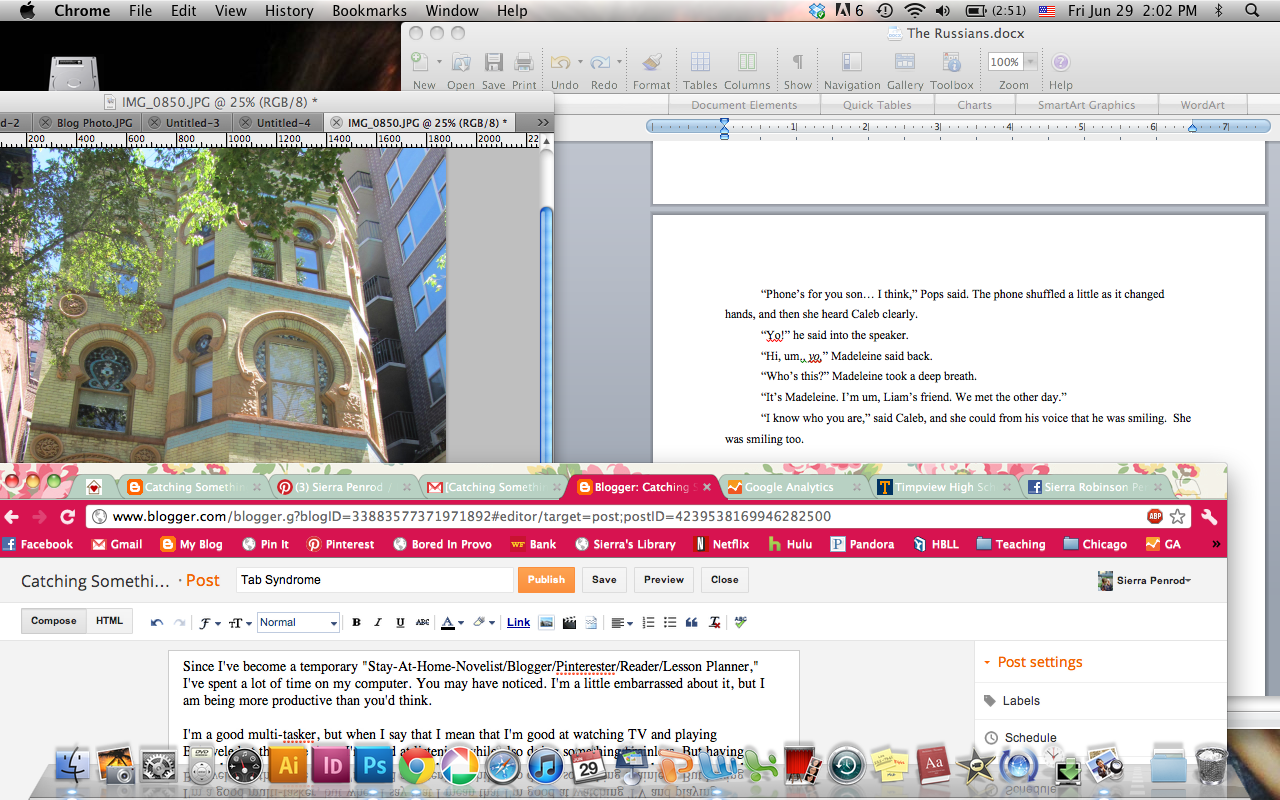
Task: Click the Tab Syndrome post title field
Action: point(374,580)
